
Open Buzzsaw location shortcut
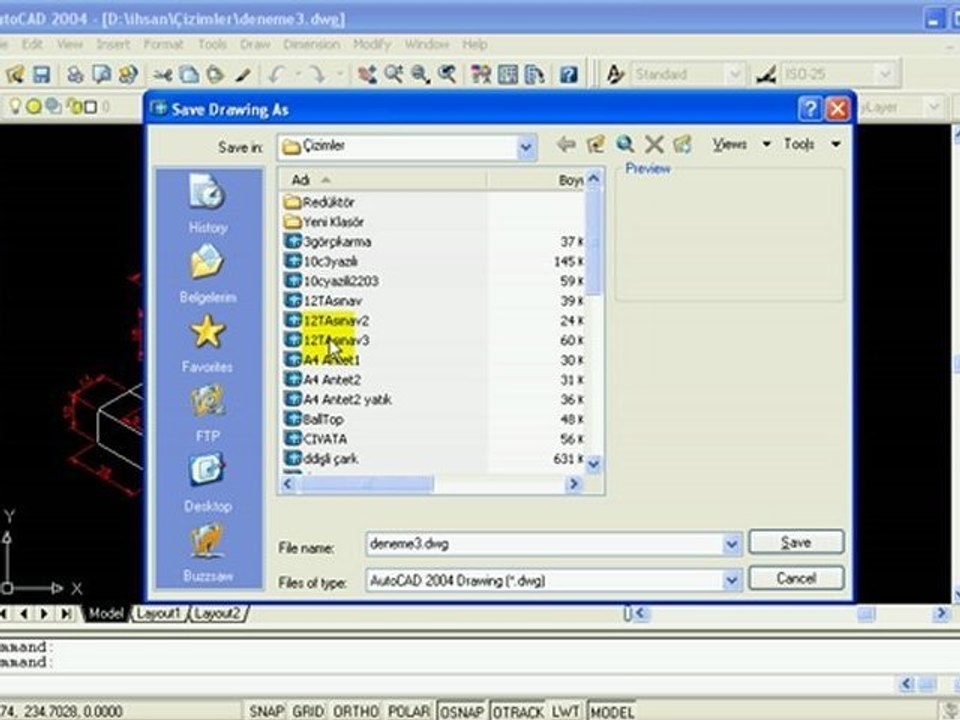pyautogui.click(x=208, y=552)
